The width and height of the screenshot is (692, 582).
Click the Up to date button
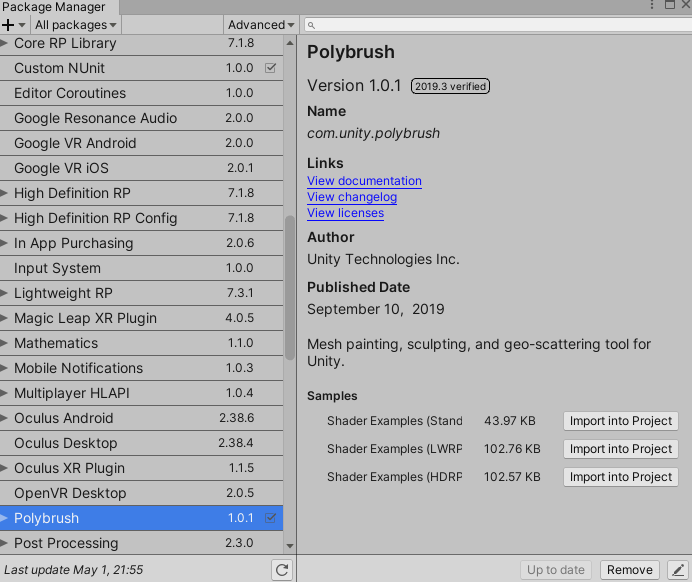click(x=556, y=570)
